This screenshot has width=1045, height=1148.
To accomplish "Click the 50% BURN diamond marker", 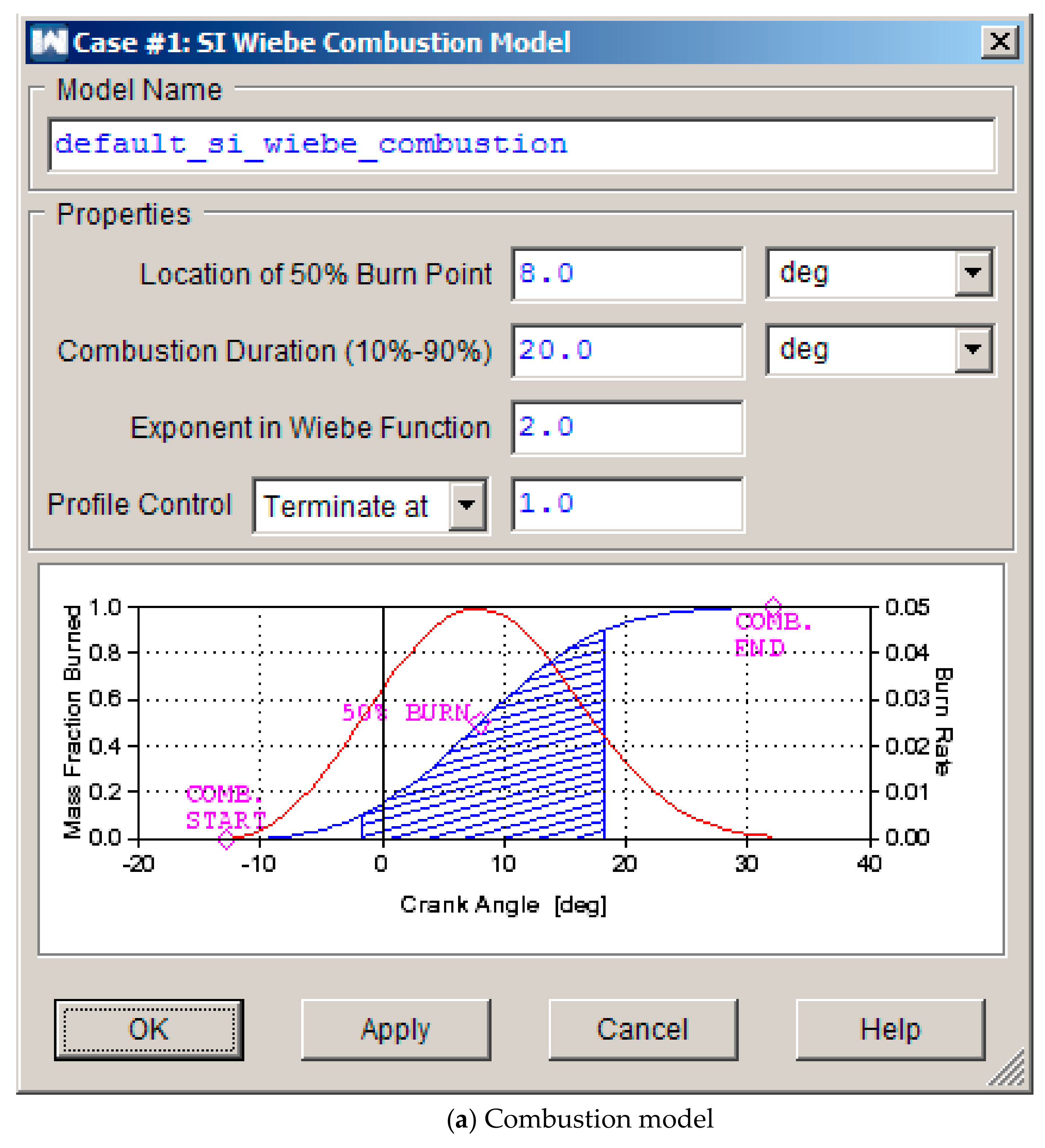I will click(x=481, y=723).
